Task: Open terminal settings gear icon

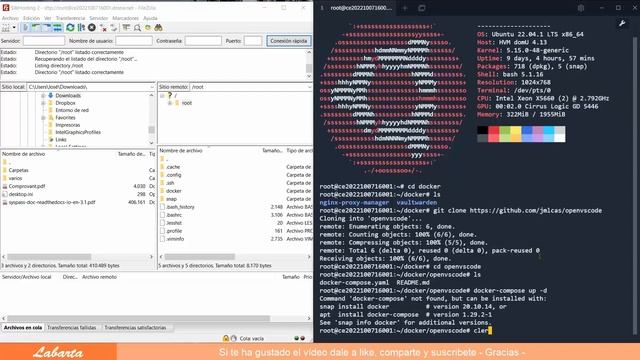Action: [580, 8]
